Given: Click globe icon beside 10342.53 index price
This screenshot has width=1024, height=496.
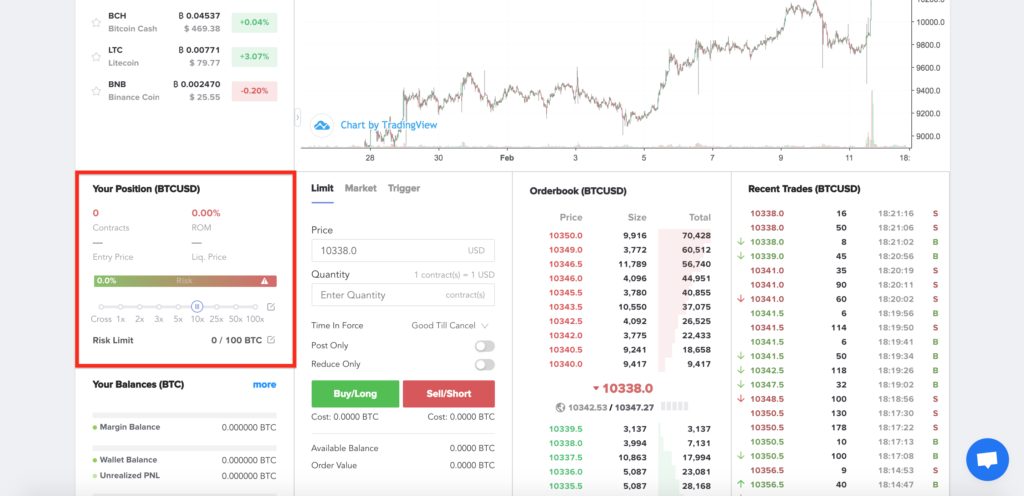Looking at the screenshot, I should [x=560, y=407].
